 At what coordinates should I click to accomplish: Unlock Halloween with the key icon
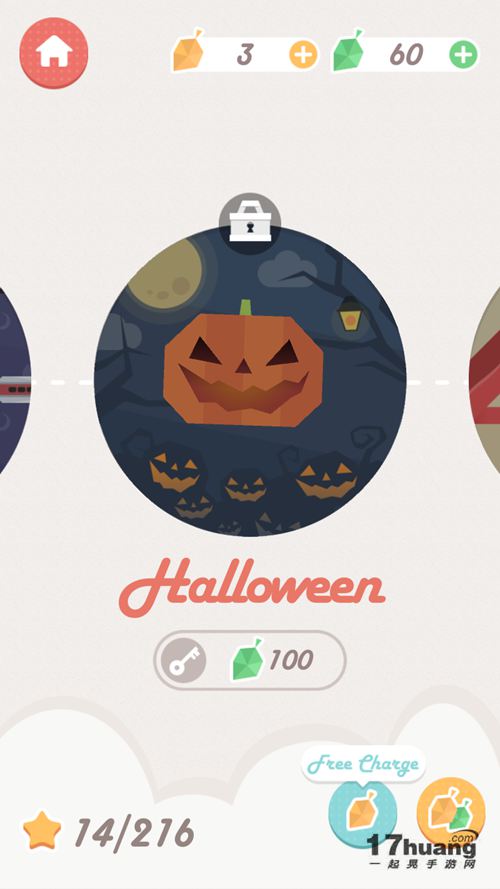point(183,661)
